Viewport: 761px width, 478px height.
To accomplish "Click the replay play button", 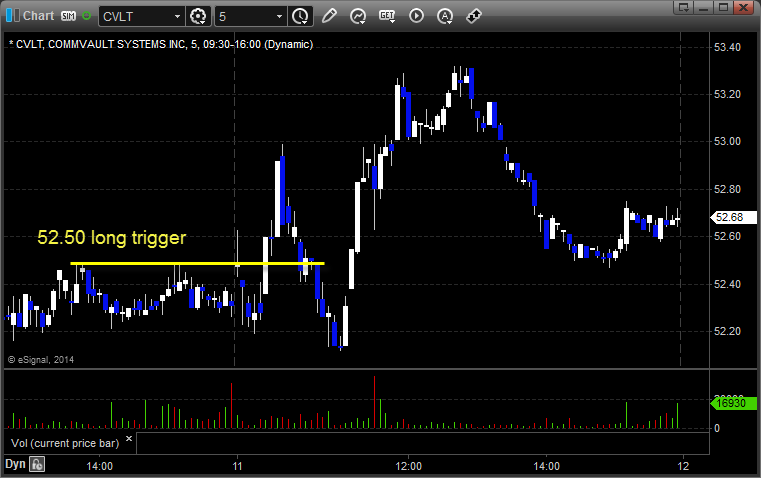I will click(416, 16).
